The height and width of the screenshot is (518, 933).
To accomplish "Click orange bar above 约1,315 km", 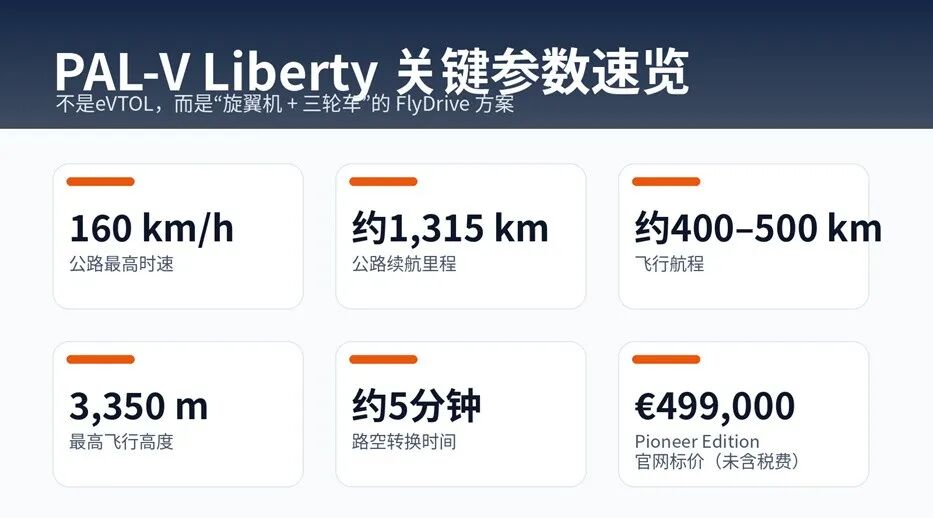I will (x=383, y=182).
